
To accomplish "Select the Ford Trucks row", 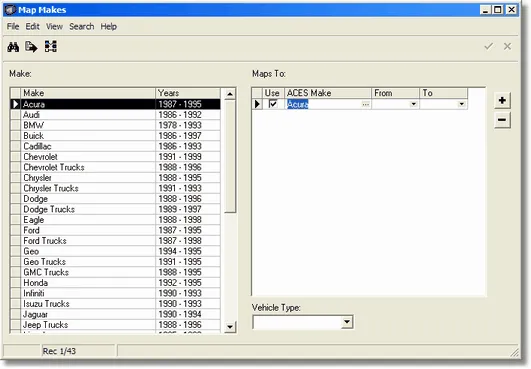I will (115, 241).
